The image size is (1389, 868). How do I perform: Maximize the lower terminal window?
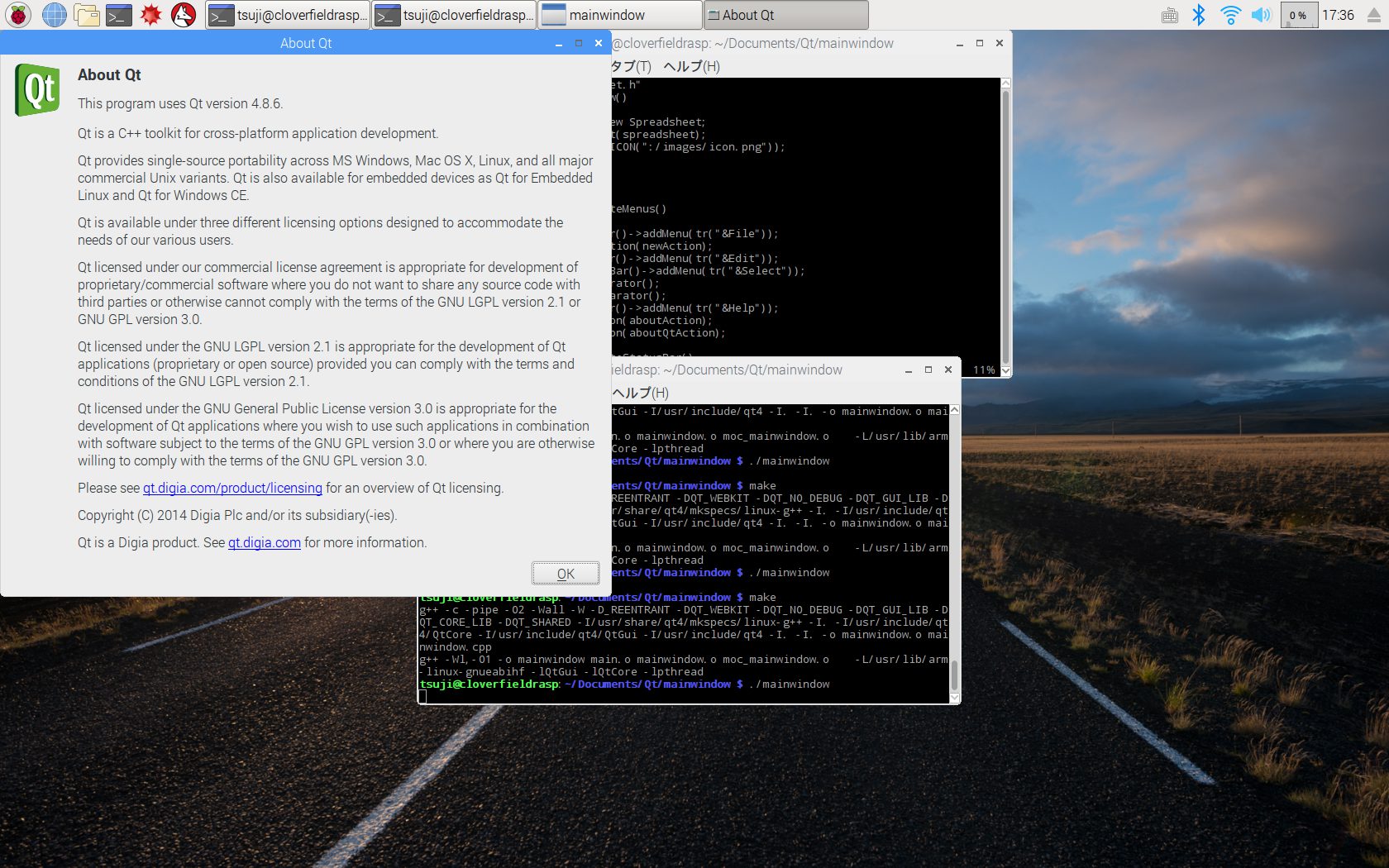pyautogui.click(x=928, y=370)
